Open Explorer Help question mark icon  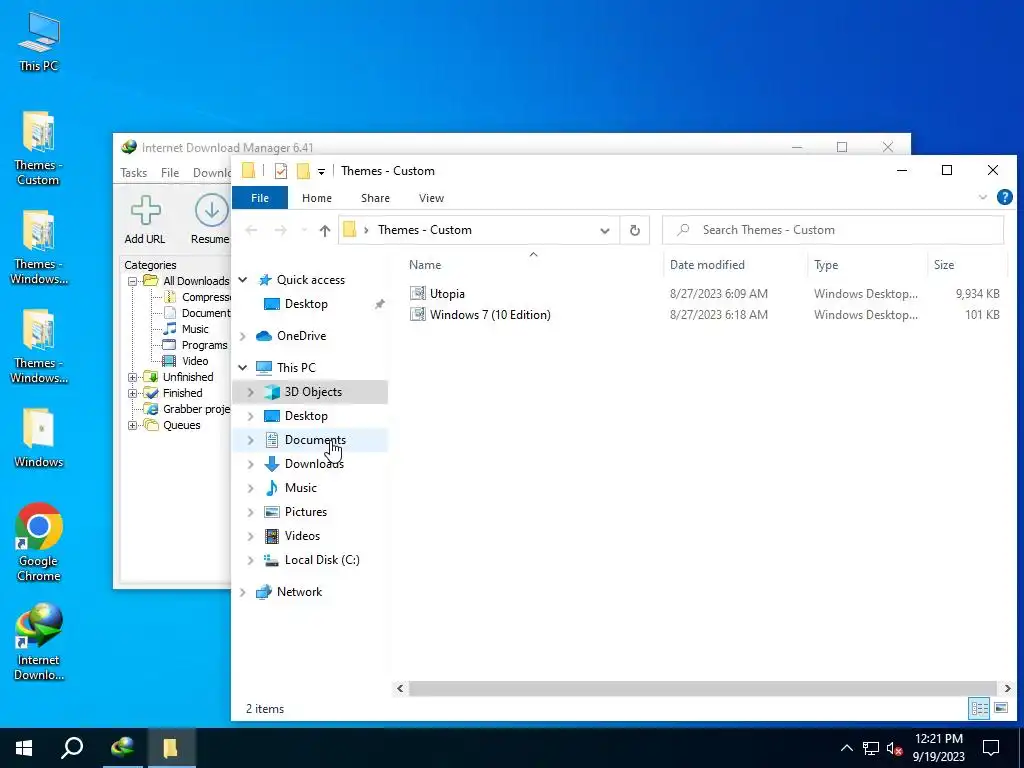[x=1004, y=197]
